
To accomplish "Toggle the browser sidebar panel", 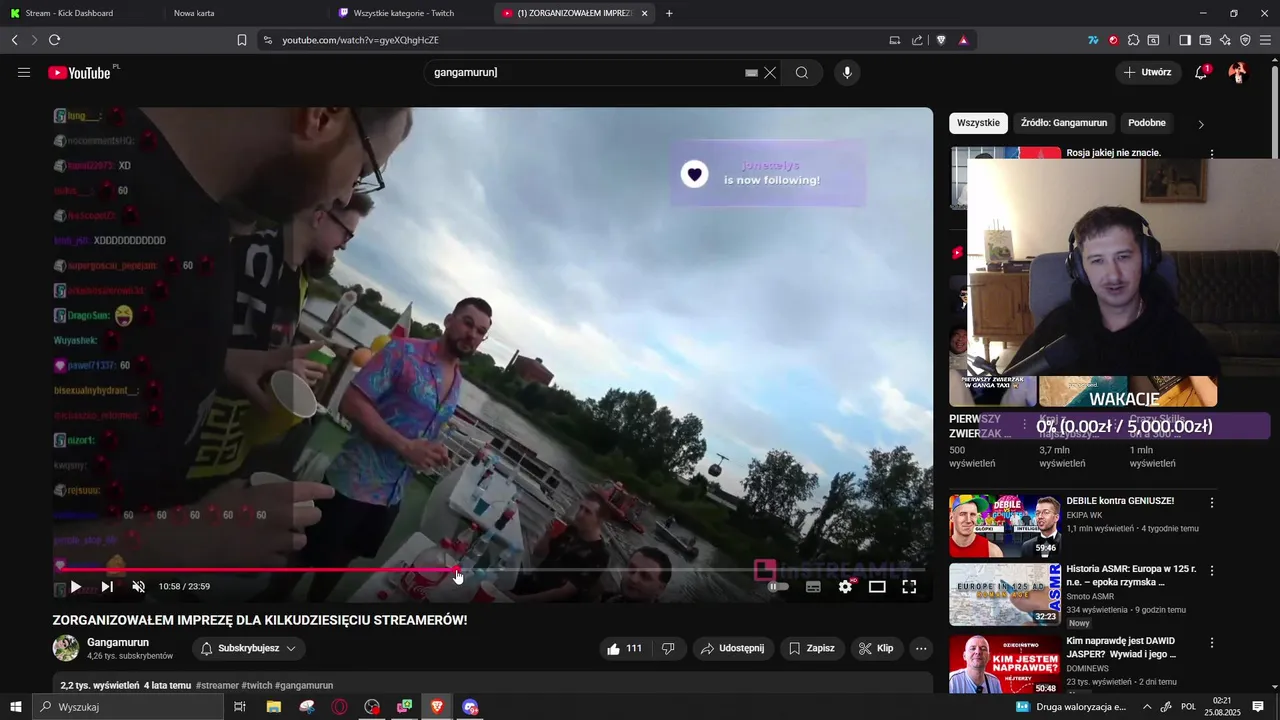I will click(x=1185, y=40).
